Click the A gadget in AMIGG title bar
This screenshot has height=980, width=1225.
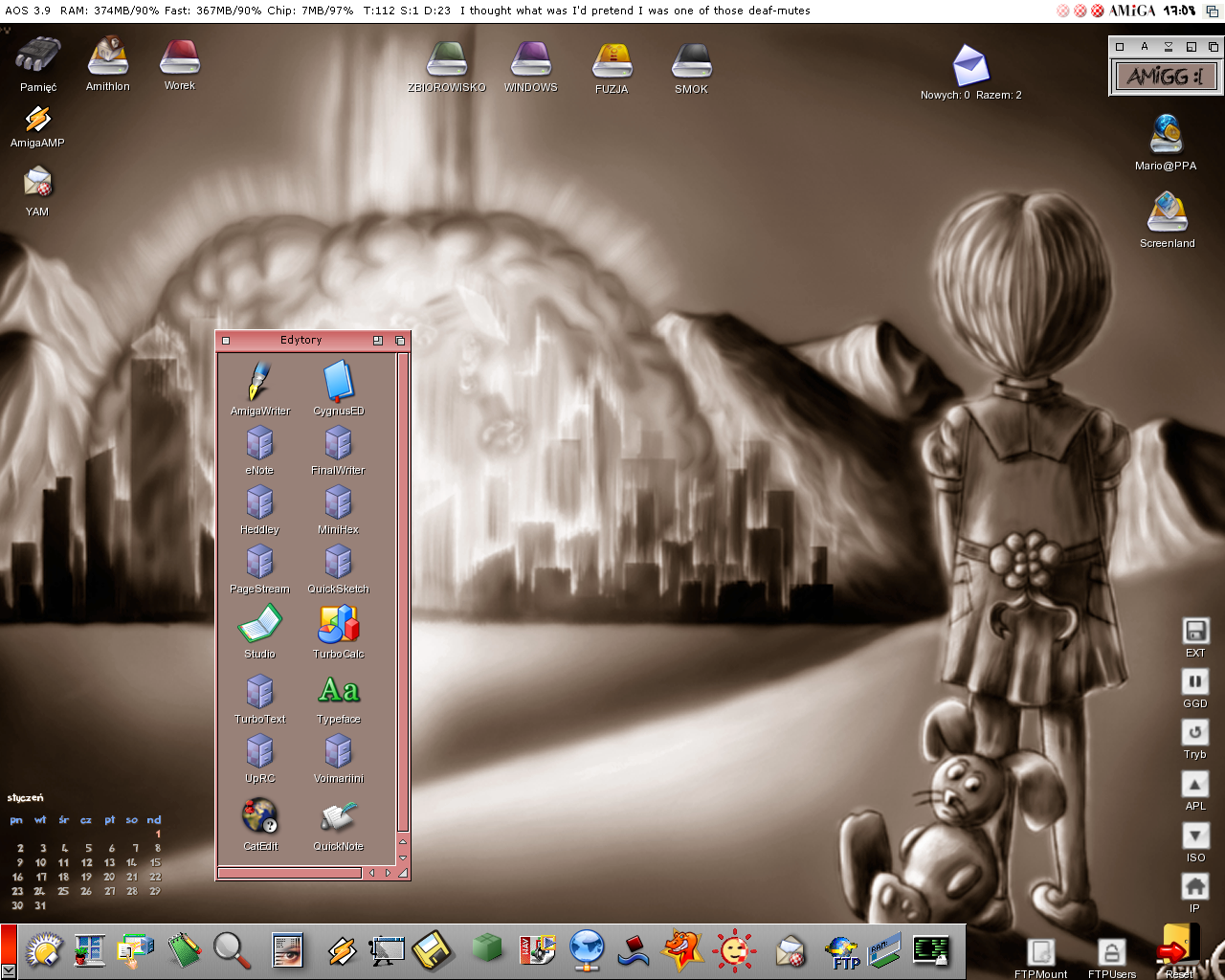1144,46
